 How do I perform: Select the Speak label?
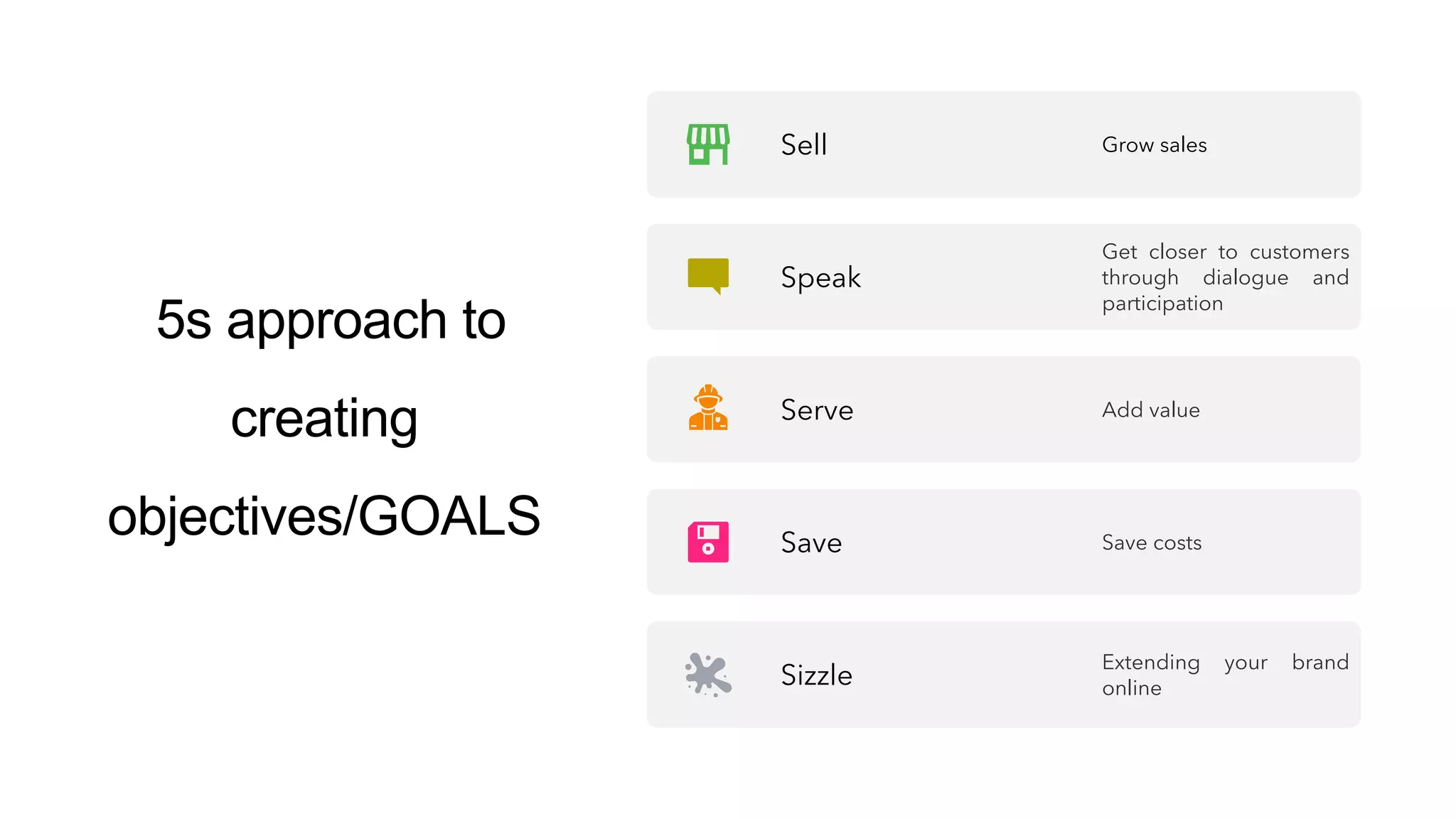click(x=820, y=277)
